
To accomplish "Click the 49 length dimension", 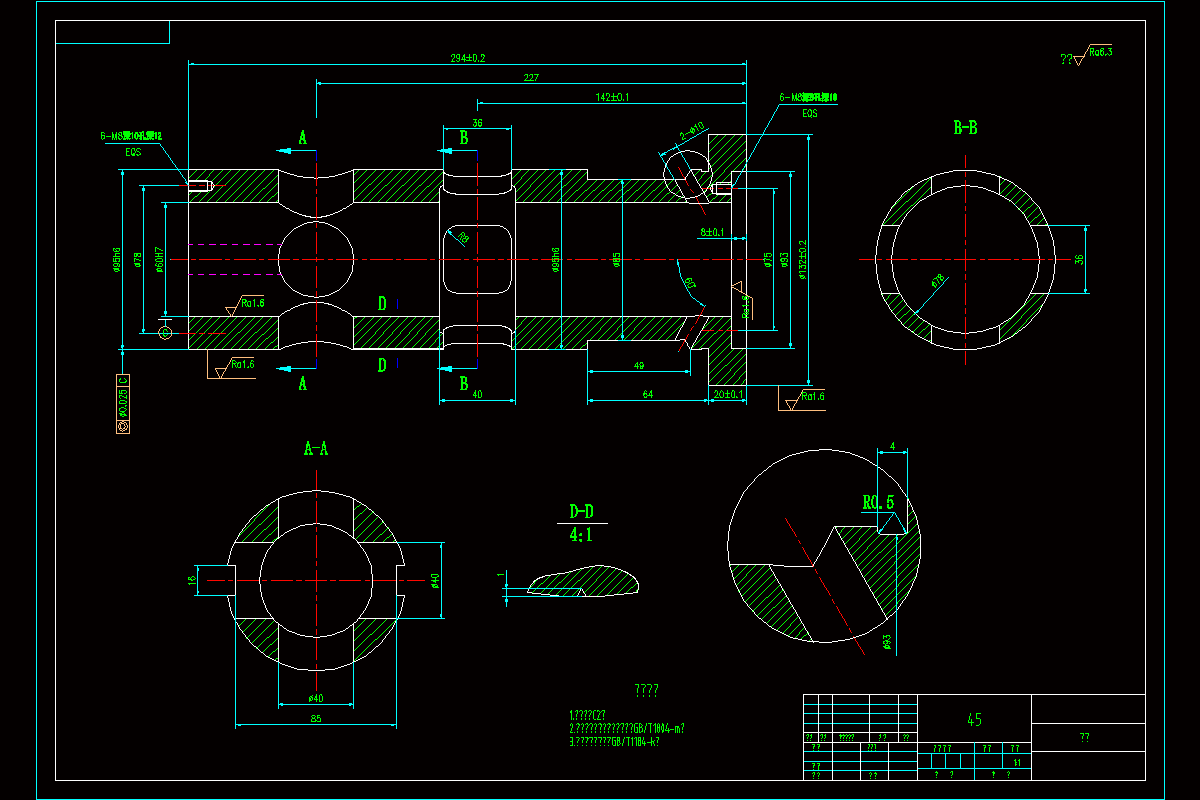I will pos(639,366).
